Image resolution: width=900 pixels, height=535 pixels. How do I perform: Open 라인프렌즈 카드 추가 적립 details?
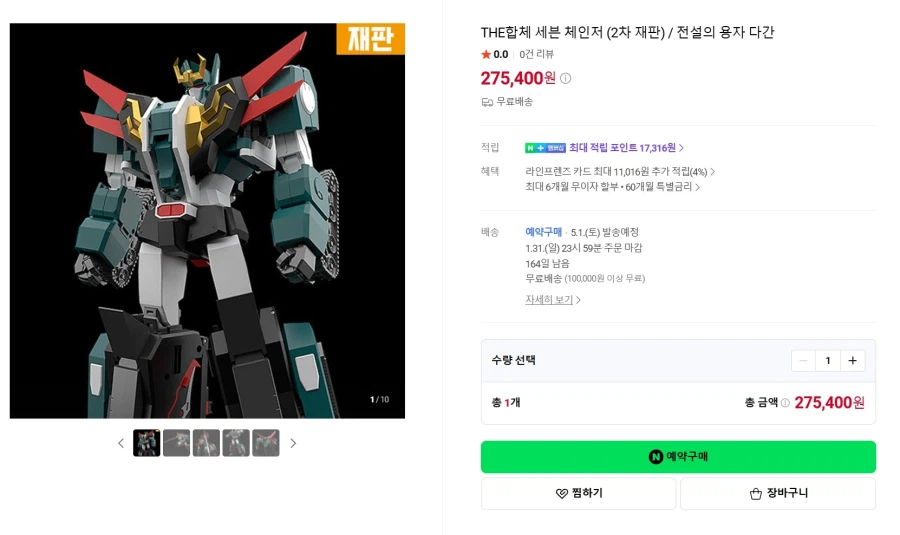[x=620, y=172]
